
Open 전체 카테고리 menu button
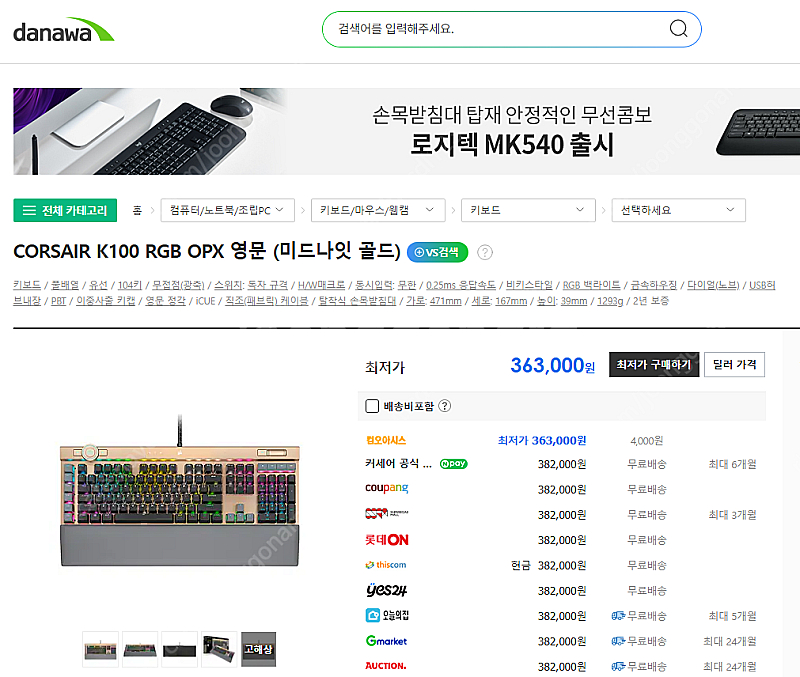(65, 210)
